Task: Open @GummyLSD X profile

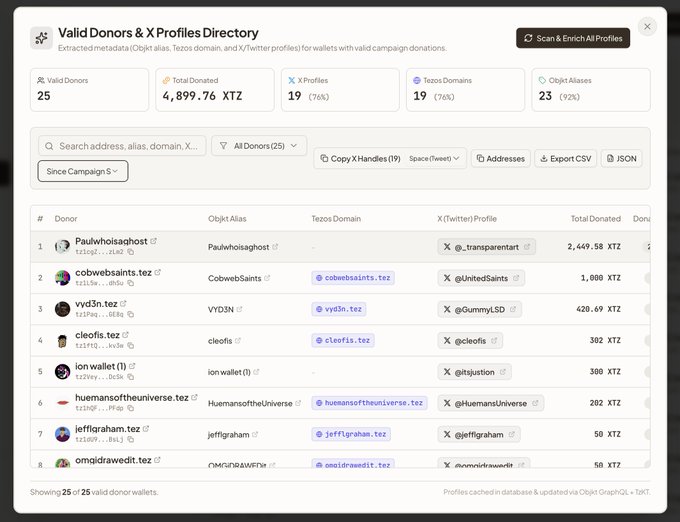Action: tap(479, 309)
